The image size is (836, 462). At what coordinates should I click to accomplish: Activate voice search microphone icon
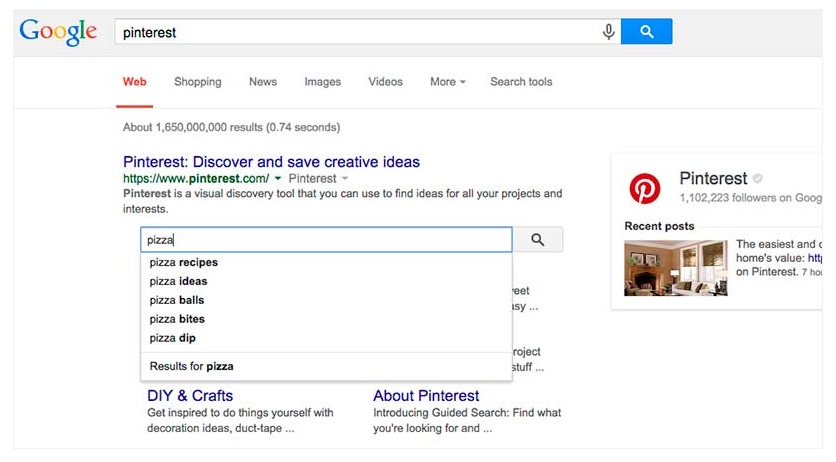608,32
